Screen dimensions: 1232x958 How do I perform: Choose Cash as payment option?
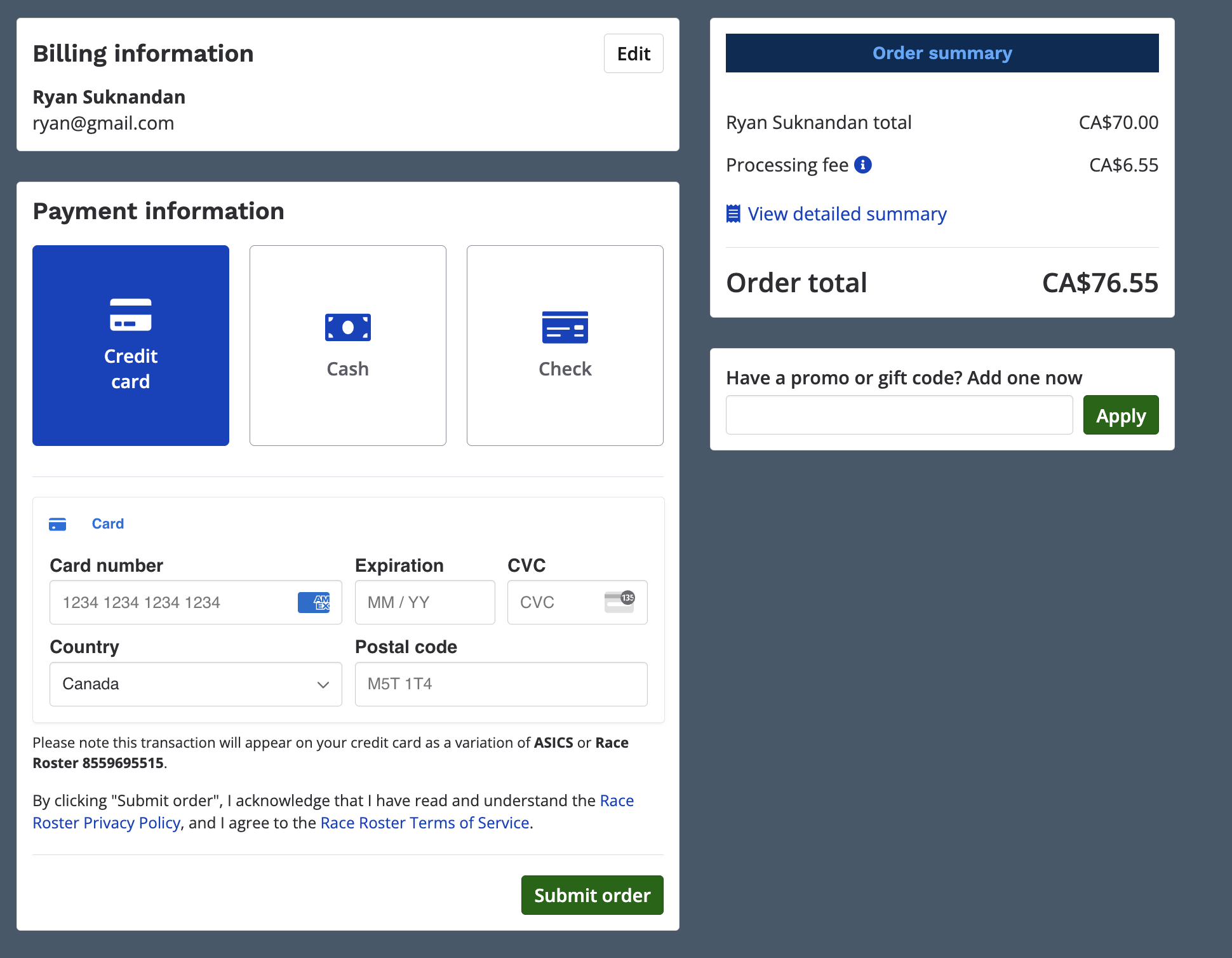click(348, 346)
